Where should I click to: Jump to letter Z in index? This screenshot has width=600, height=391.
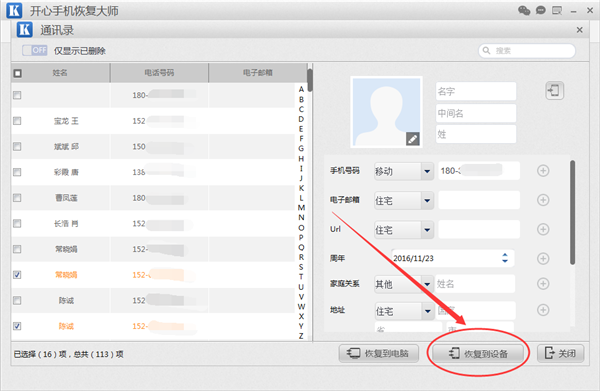point(301,336)
